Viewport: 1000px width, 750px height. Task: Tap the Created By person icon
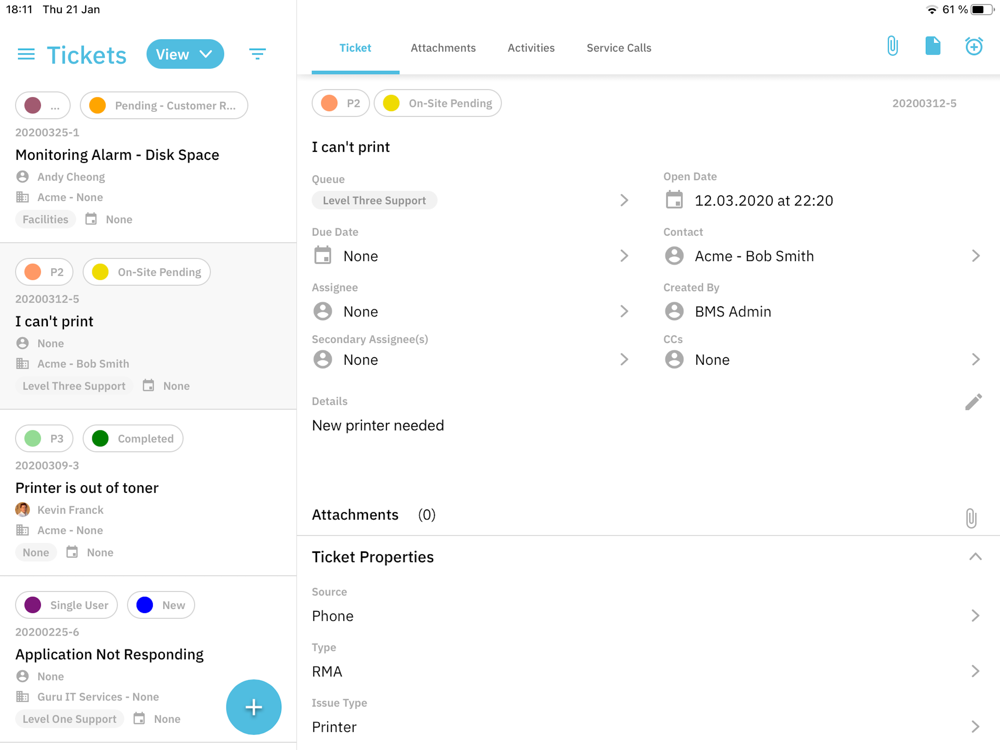[x=674, y=311]
